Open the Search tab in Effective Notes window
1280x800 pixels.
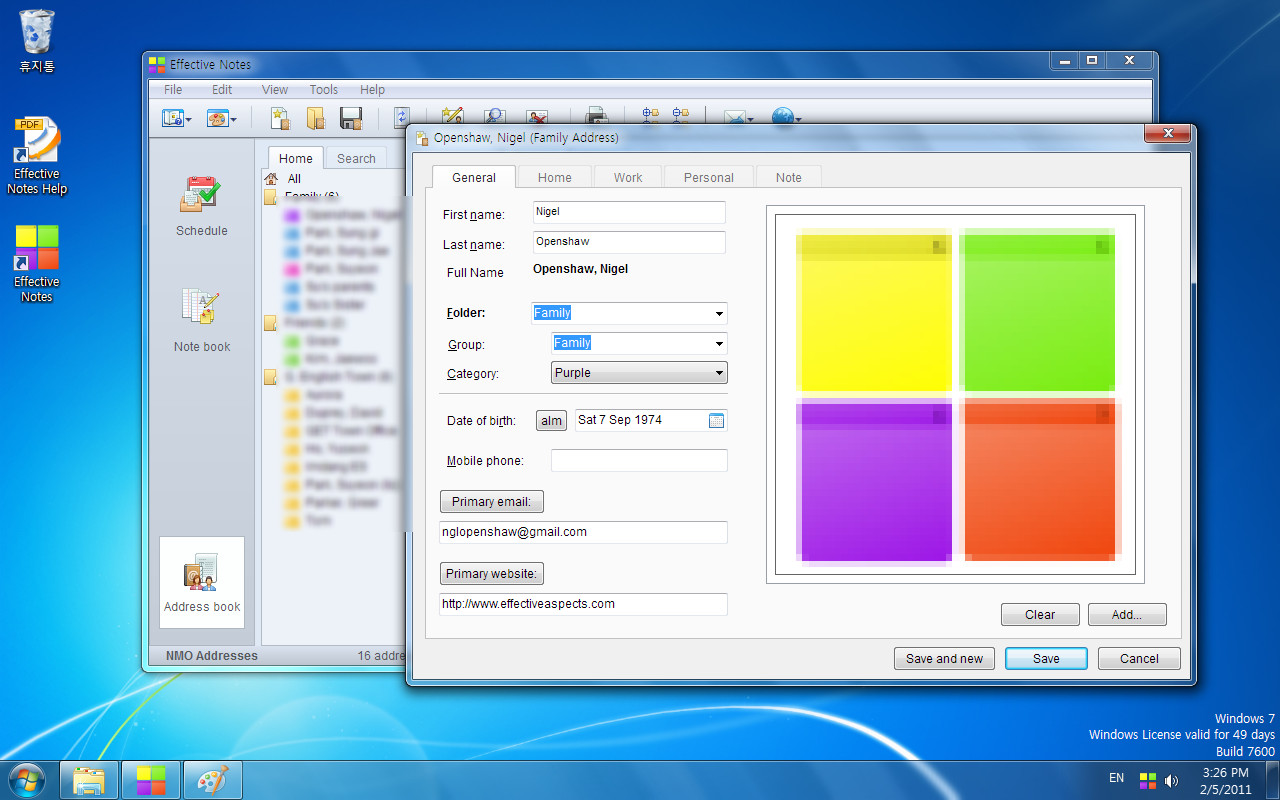tap(356, 158)
